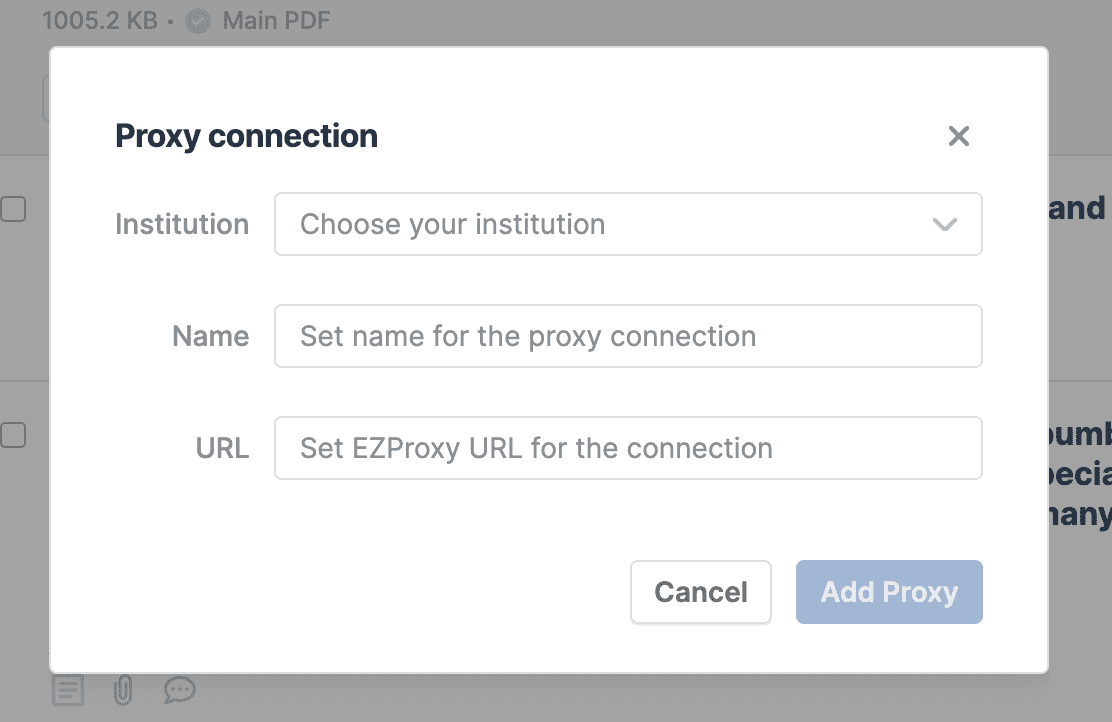Click the 1005.2 KB file size text
The height and width of the screenshot is (722, 1112).
(x=99, y=21)
